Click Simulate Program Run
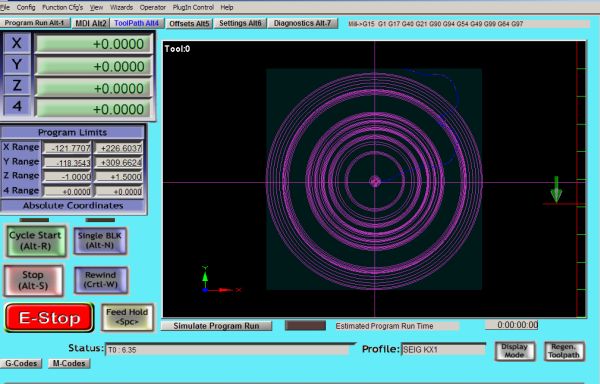The height and width of the screenshot is (384, 600). (216, 326)
